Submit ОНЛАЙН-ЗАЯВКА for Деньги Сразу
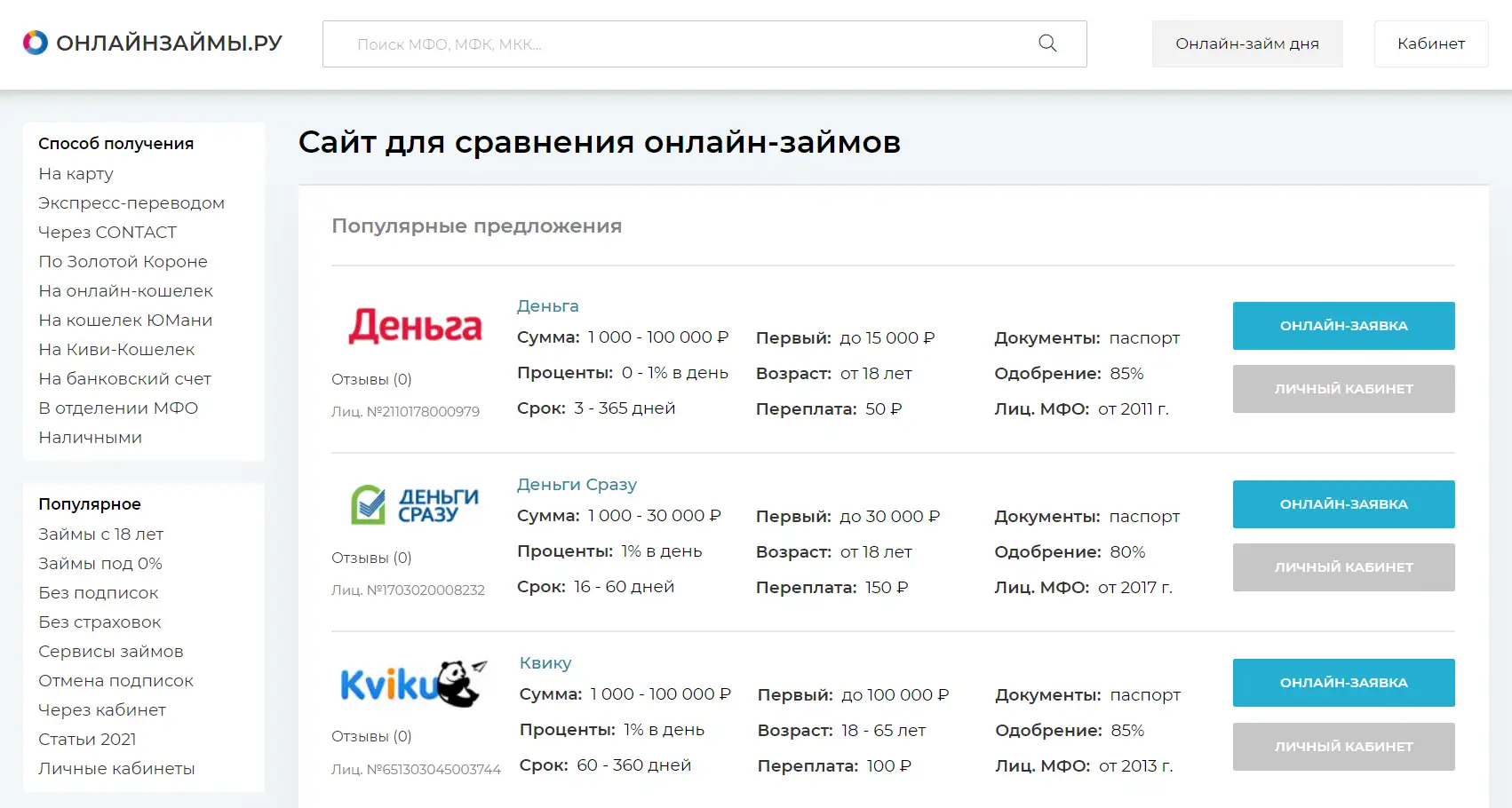The height and width of the screenshot is (808, 1512). tap(1343, 504)
